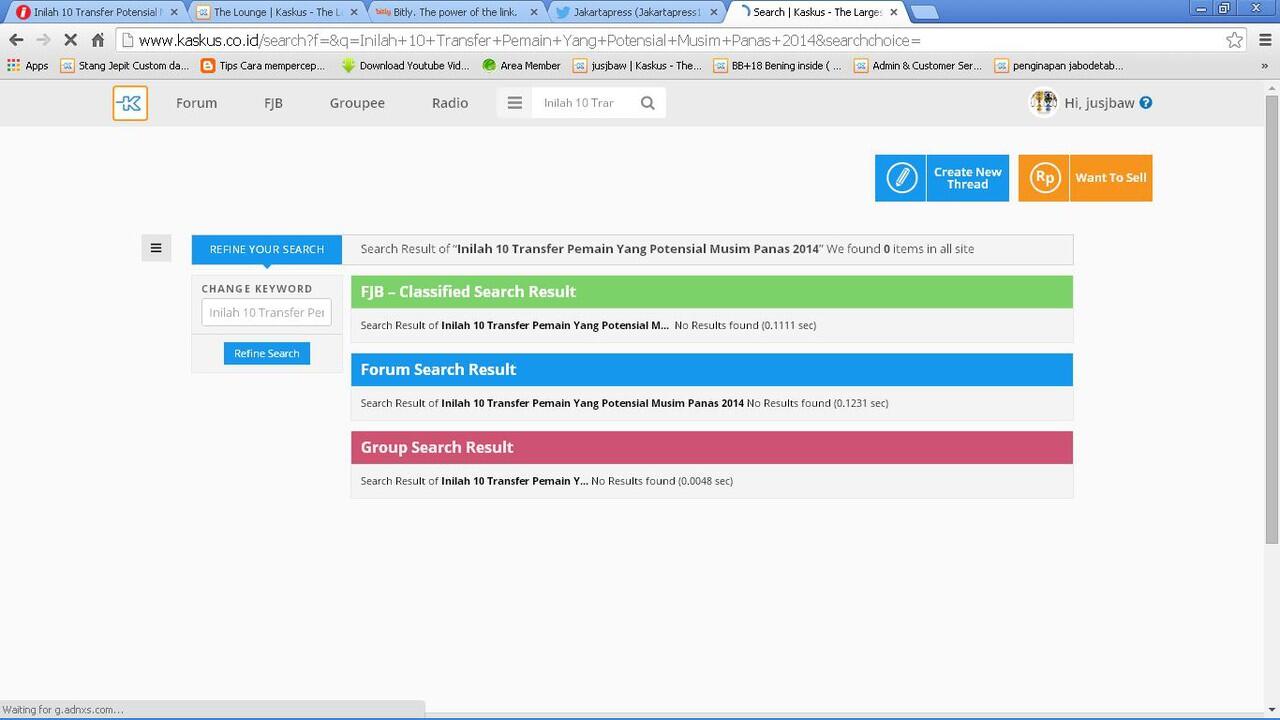
Task: Click the Hi, jusjbaw username link
Action: pyautogui.click(x=1099, y=103)
